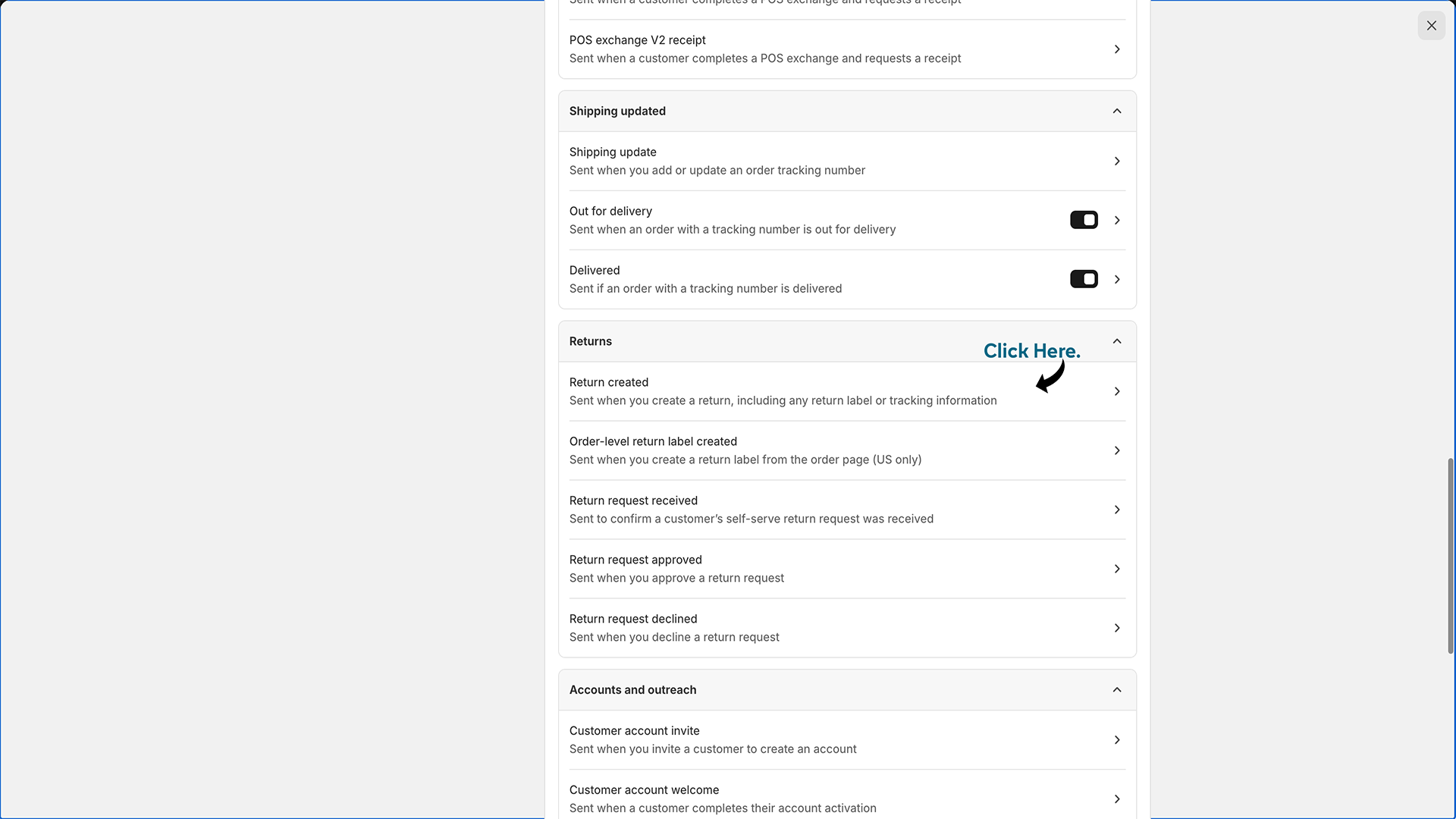Viewport: 1456px width, 819px height.
Task: Collapse the Shipping updated section
Action: (x=1117, y=111)
